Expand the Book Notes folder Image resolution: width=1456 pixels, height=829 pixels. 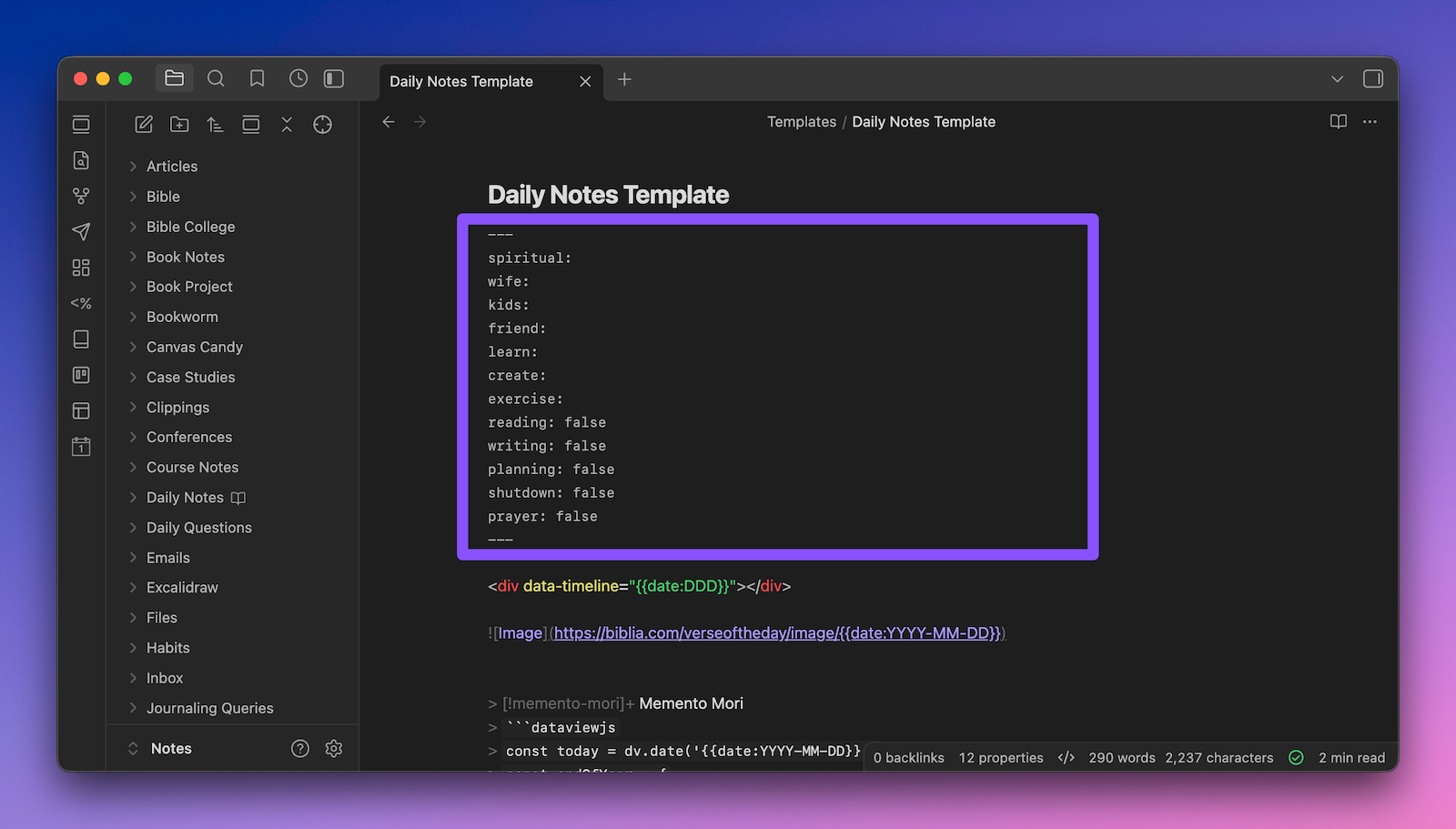[x=133, y=257]
